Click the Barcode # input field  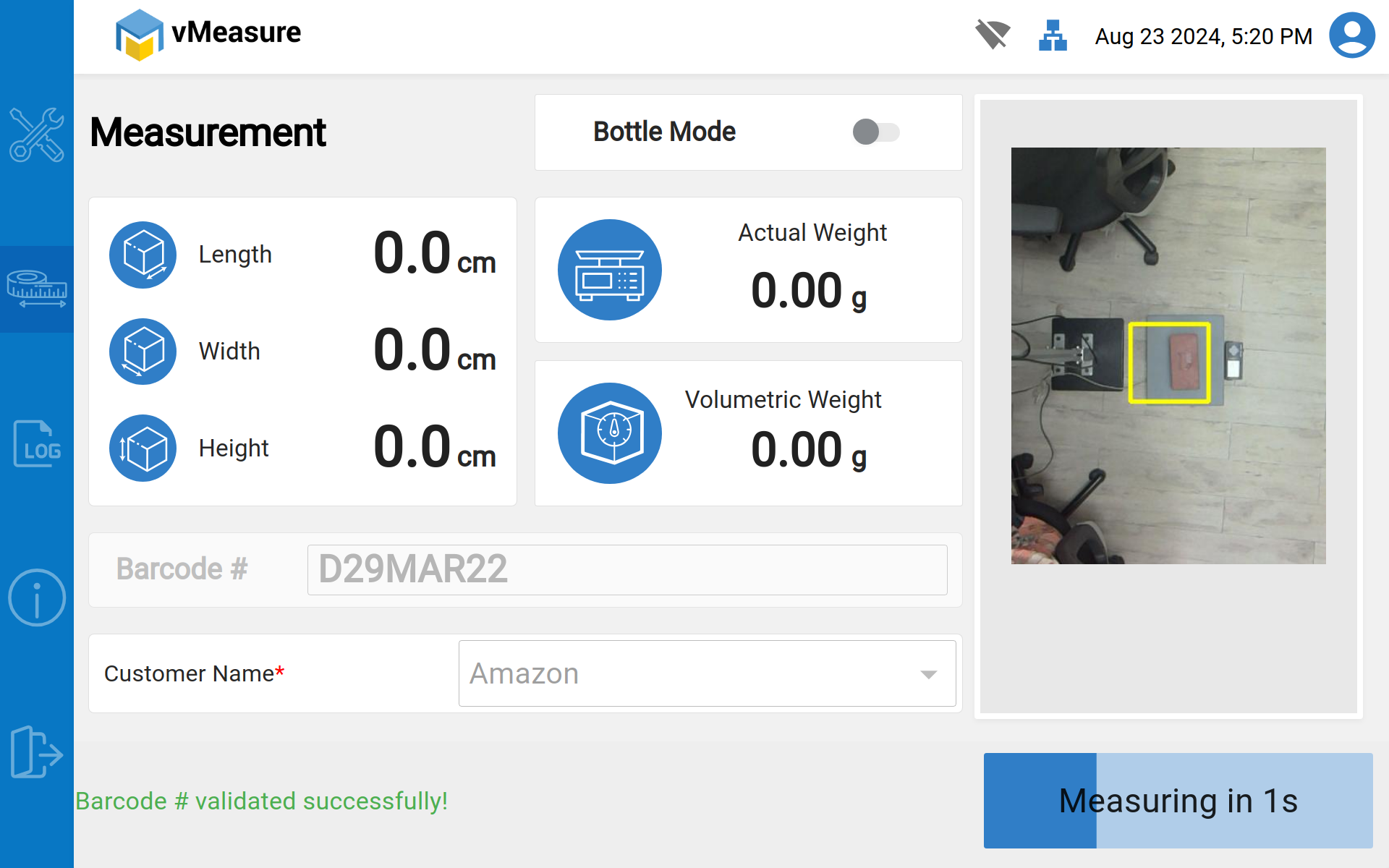(x=626, y=570)
